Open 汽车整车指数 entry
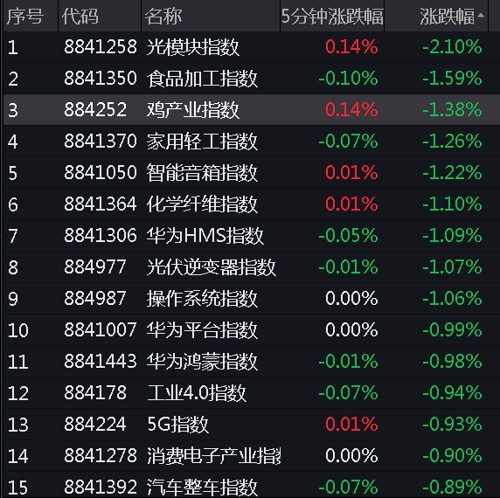 pyautogui.click(x=202, y=487)
